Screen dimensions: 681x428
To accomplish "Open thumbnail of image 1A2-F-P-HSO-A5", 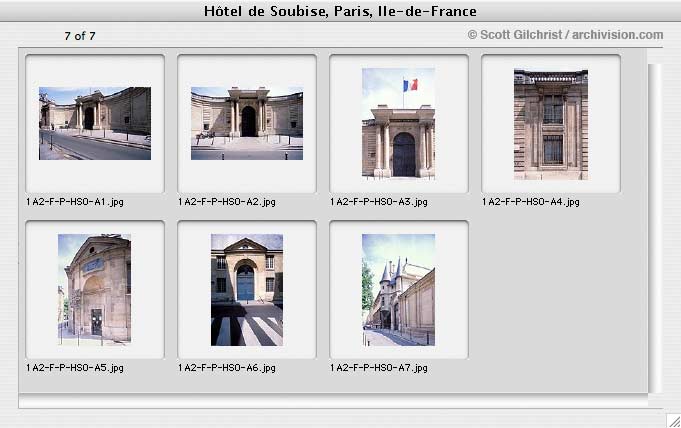I will pos(94,289).
